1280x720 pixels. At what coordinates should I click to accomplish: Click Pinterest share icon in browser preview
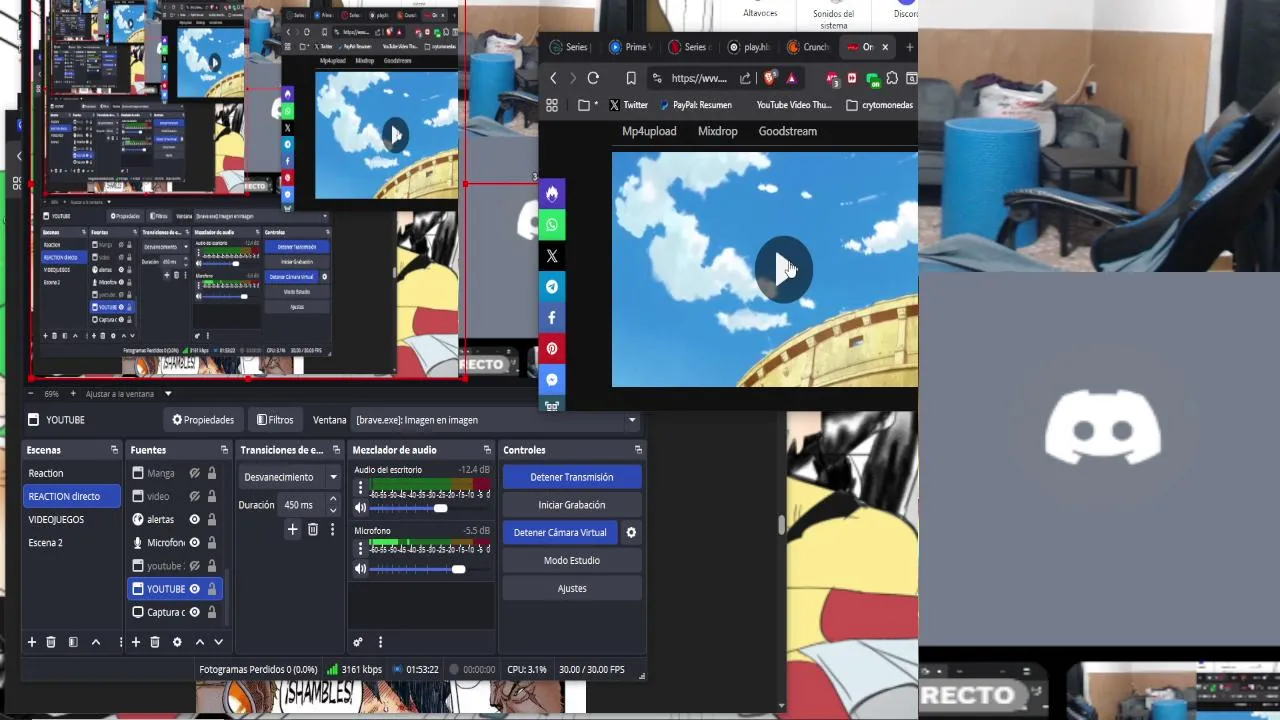[552, 349]
